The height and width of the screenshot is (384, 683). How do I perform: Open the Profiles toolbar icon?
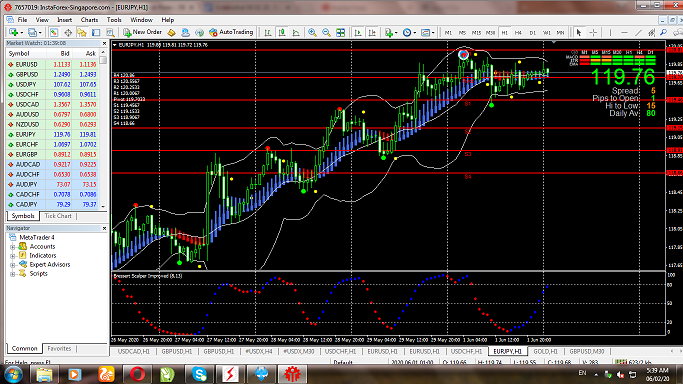[x=32, y=32]
